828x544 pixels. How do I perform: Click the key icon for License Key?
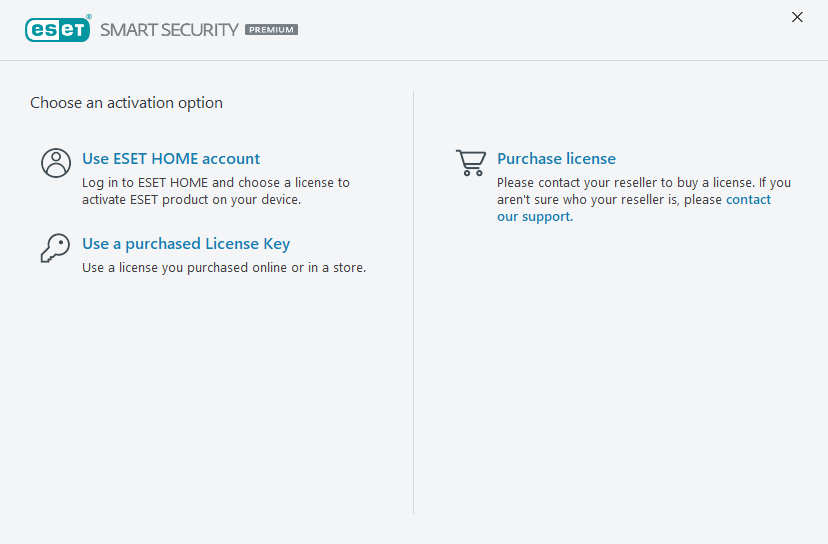click(x=55, y=248)
